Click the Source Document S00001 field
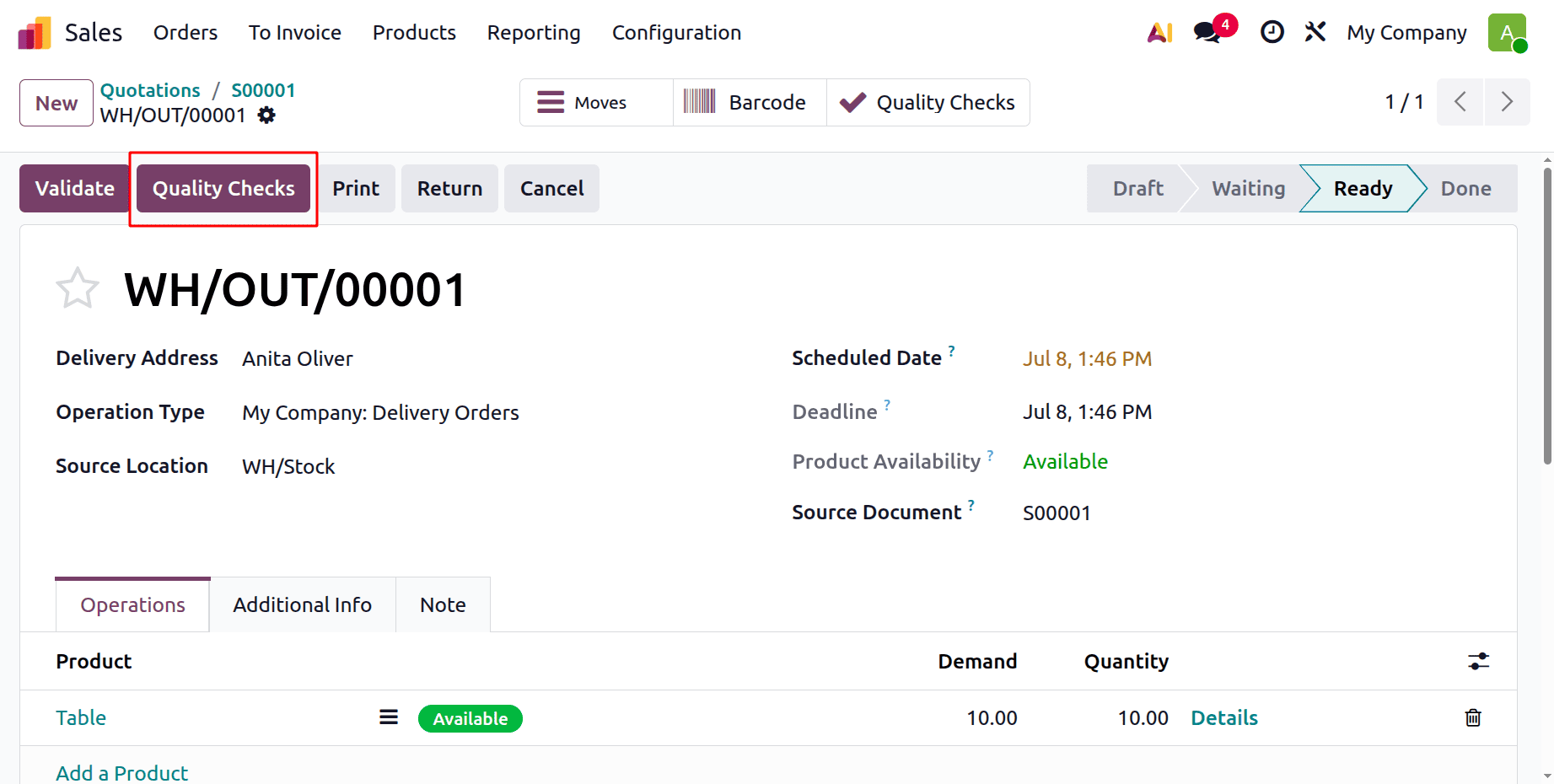Image resolution: width=1554 pixels, height=784 pixels. pyautogui.click(x=1057, y=513)
